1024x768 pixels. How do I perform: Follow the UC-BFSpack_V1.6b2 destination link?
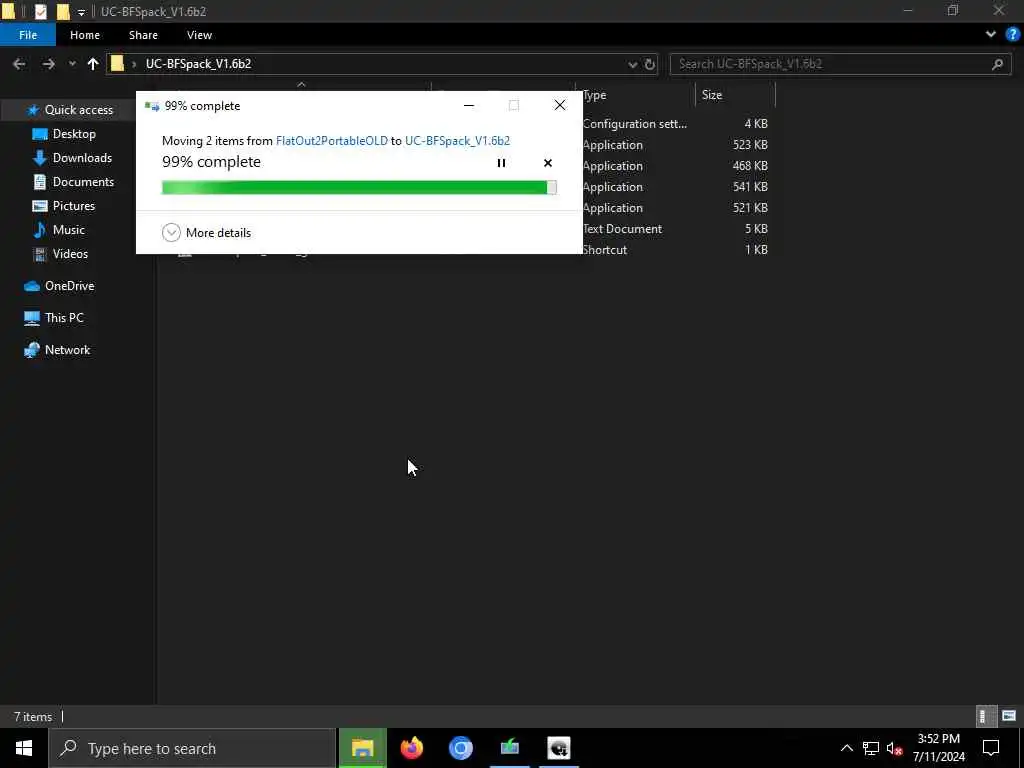pos(457,140)
